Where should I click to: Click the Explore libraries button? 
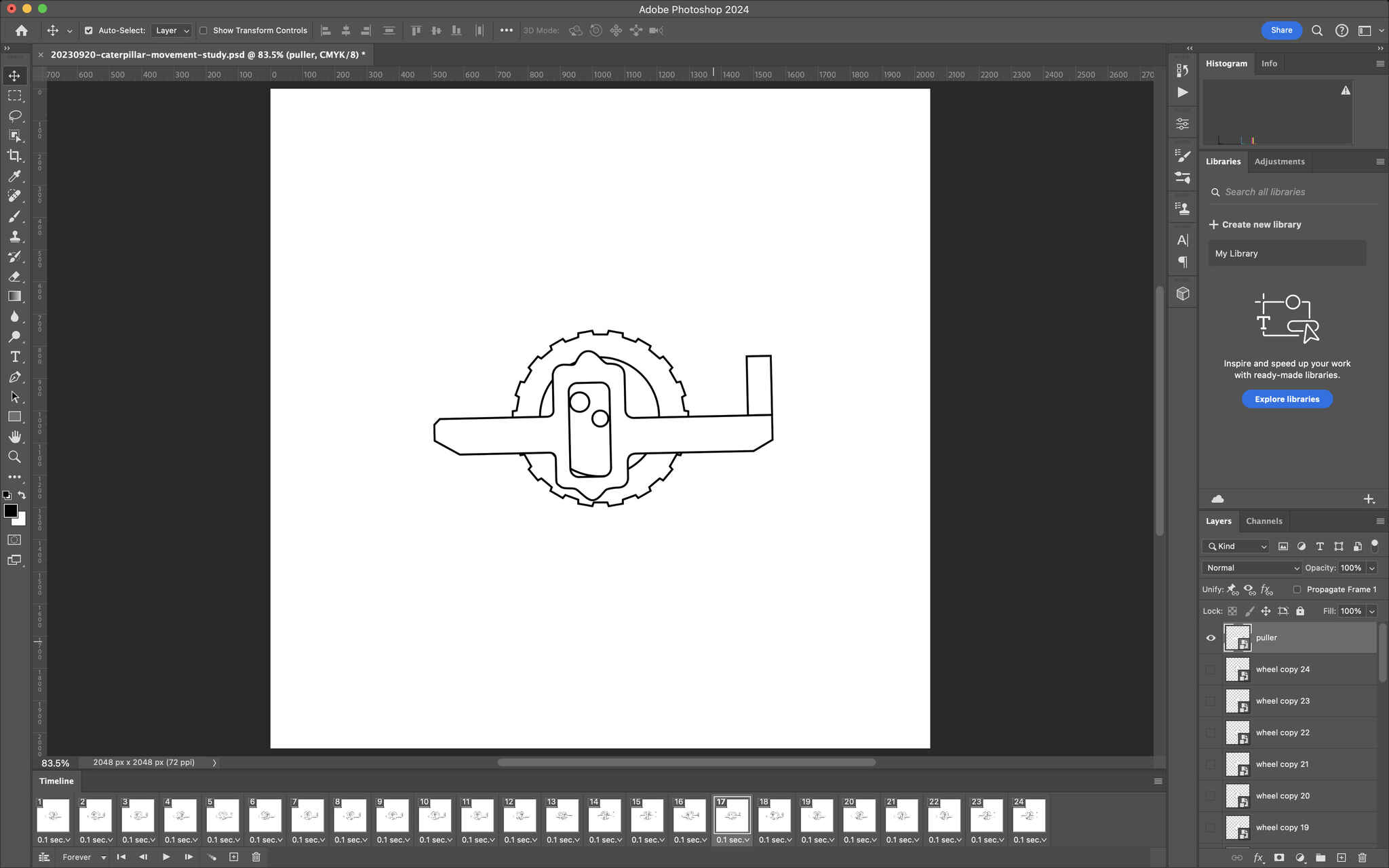(x=1287, y=399)
